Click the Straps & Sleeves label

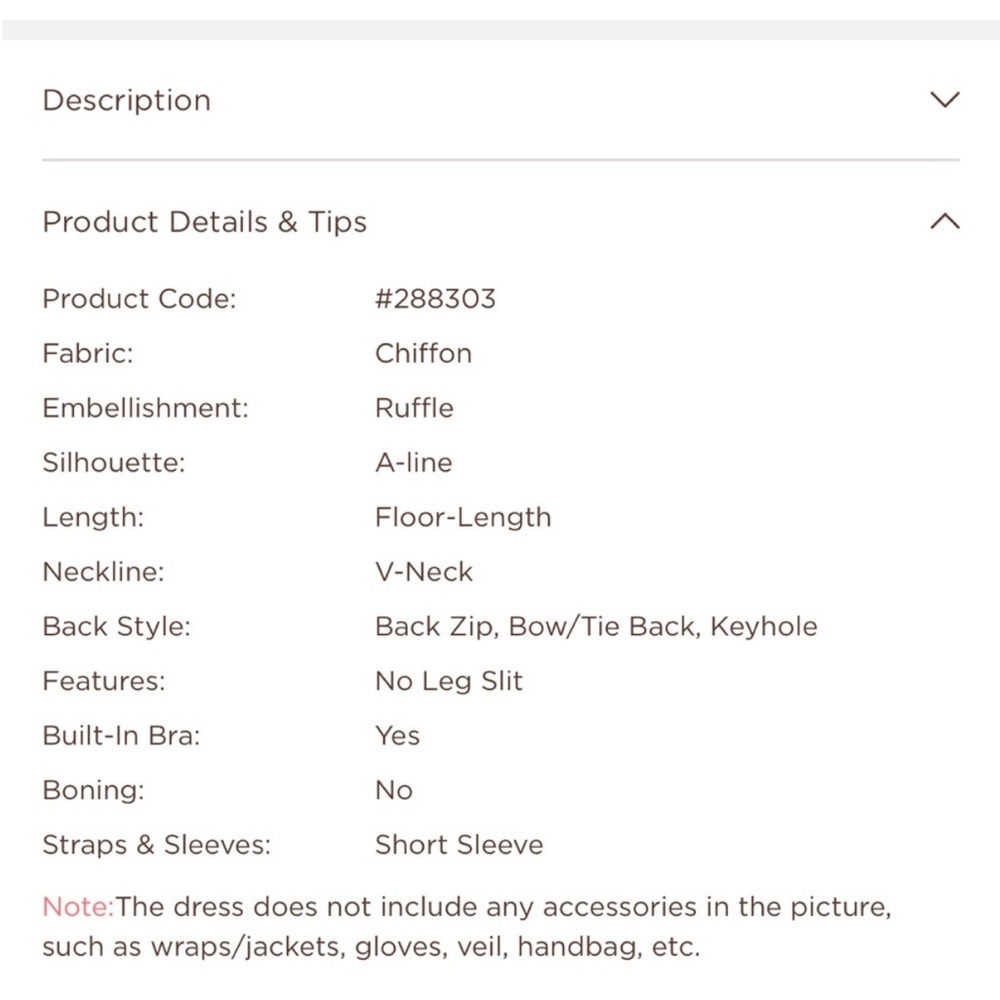pyautogui.click(x=156, y=845)
